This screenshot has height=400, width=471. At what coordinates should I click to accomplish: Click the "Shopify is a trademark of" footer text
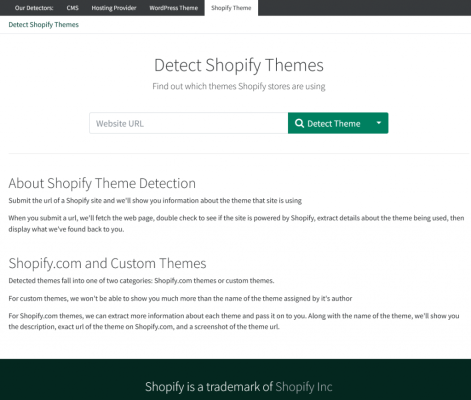(x=209, y=387)
